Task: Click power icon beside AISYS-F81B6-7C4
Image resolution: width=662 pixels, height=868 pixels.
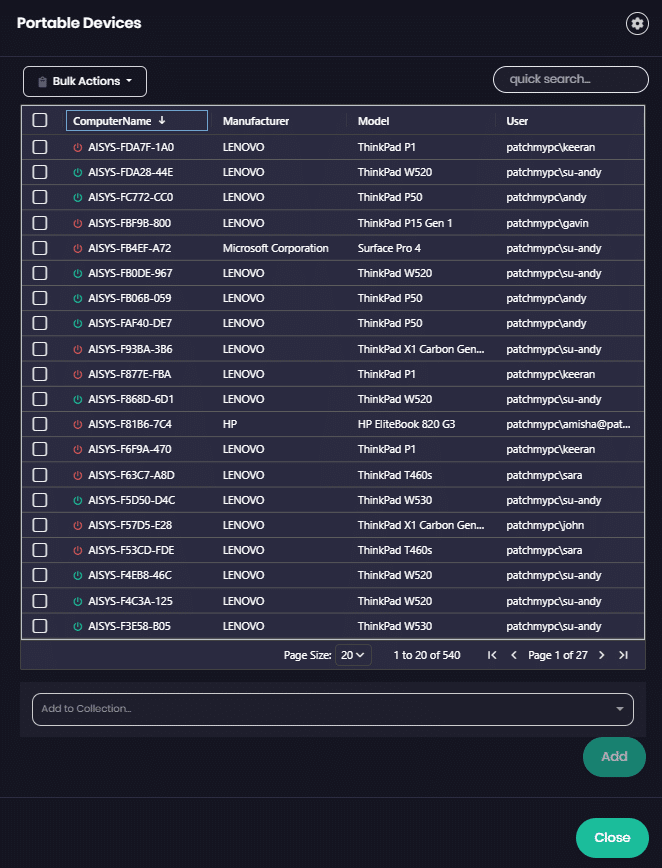Action: [78, 424]
